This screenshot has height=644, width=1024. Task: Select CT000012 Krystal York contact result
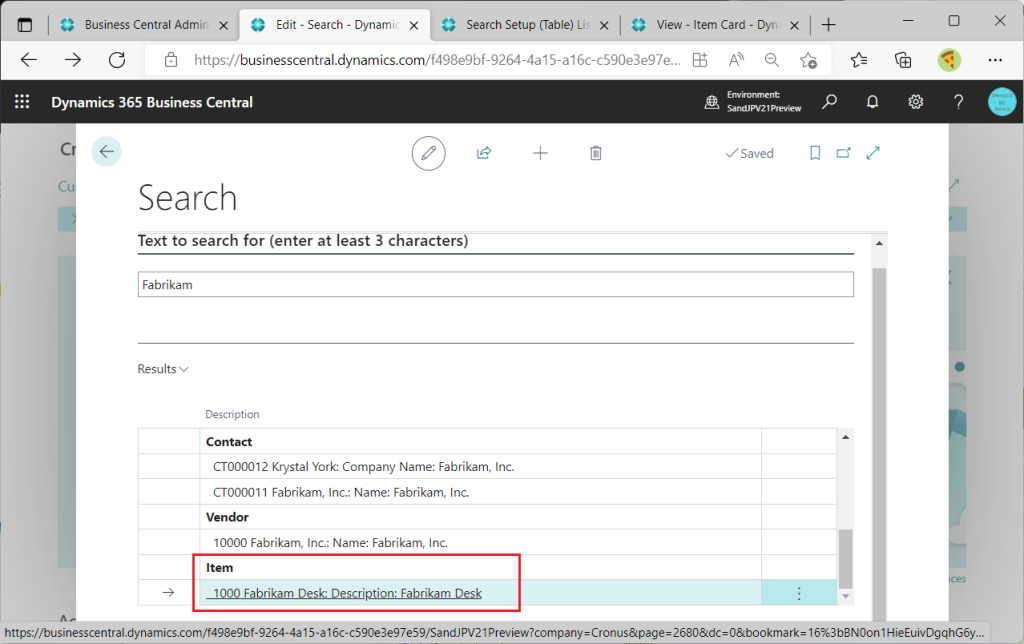tap(363, 467)
